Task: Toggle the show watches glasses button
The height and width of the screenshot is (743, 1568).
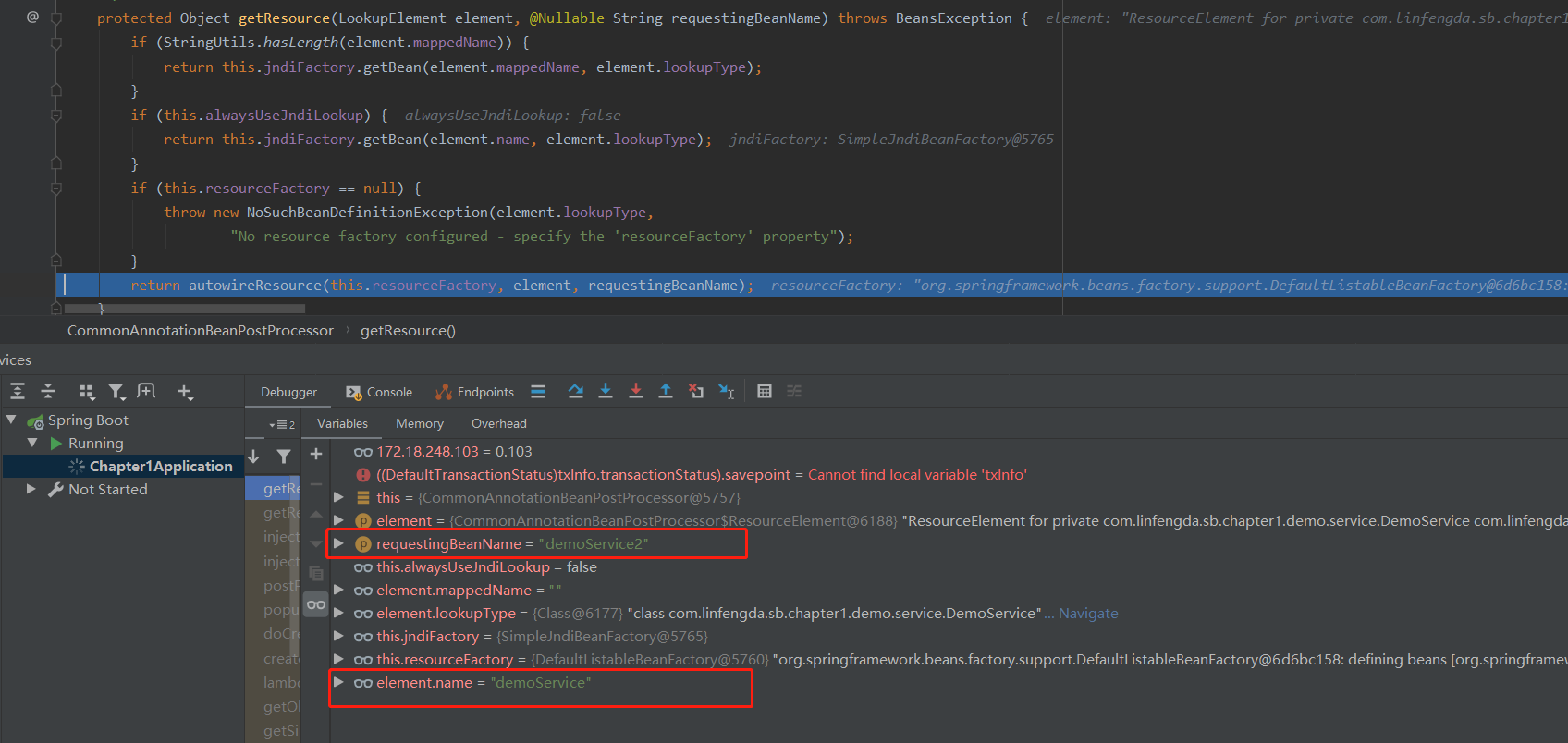Action: 316,605
